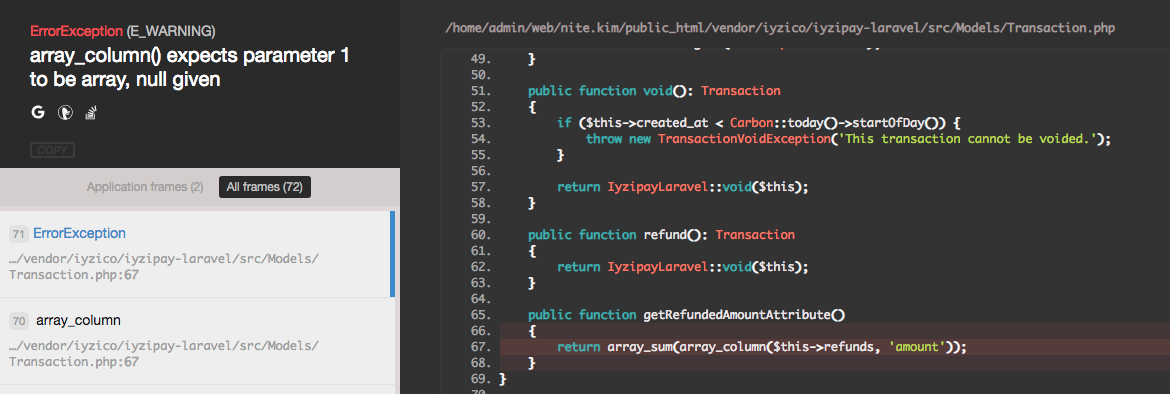Switch to Application frames (2) tab
The image size is (1170, 394).
tap(145, 187)
